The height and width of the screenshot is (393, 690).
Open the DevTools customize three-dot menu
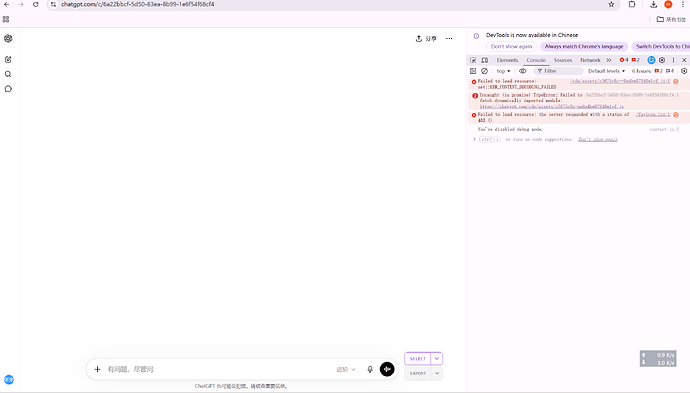point(673,60)
